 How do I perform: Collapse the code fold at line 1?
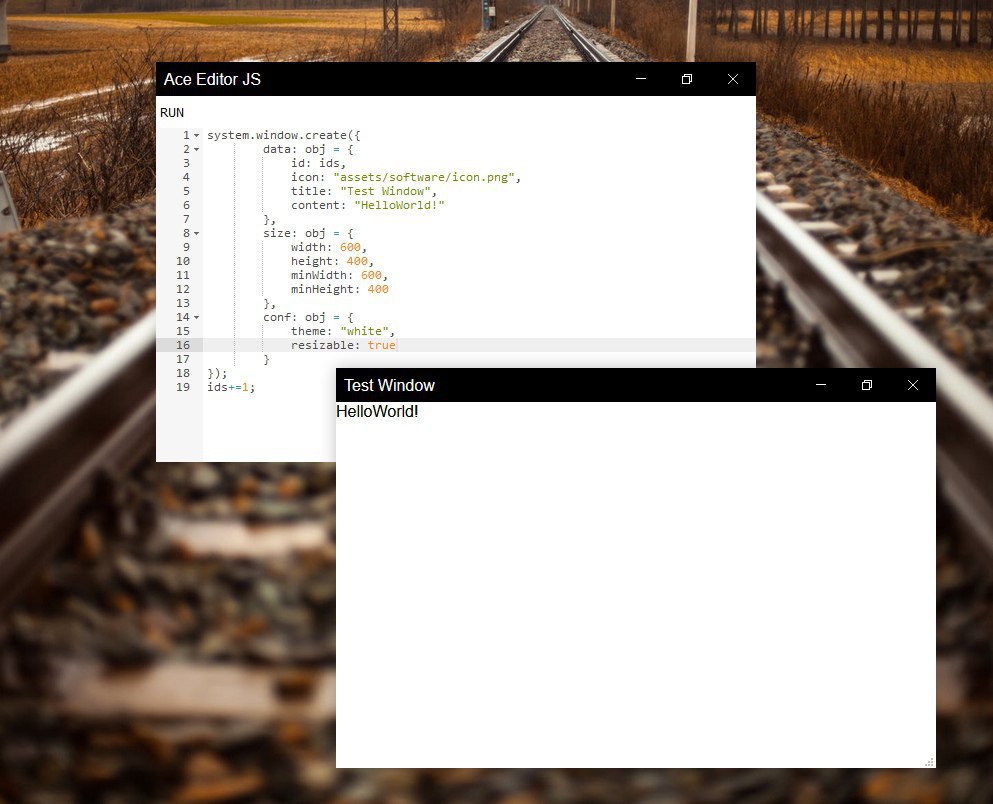pos(196,135)
